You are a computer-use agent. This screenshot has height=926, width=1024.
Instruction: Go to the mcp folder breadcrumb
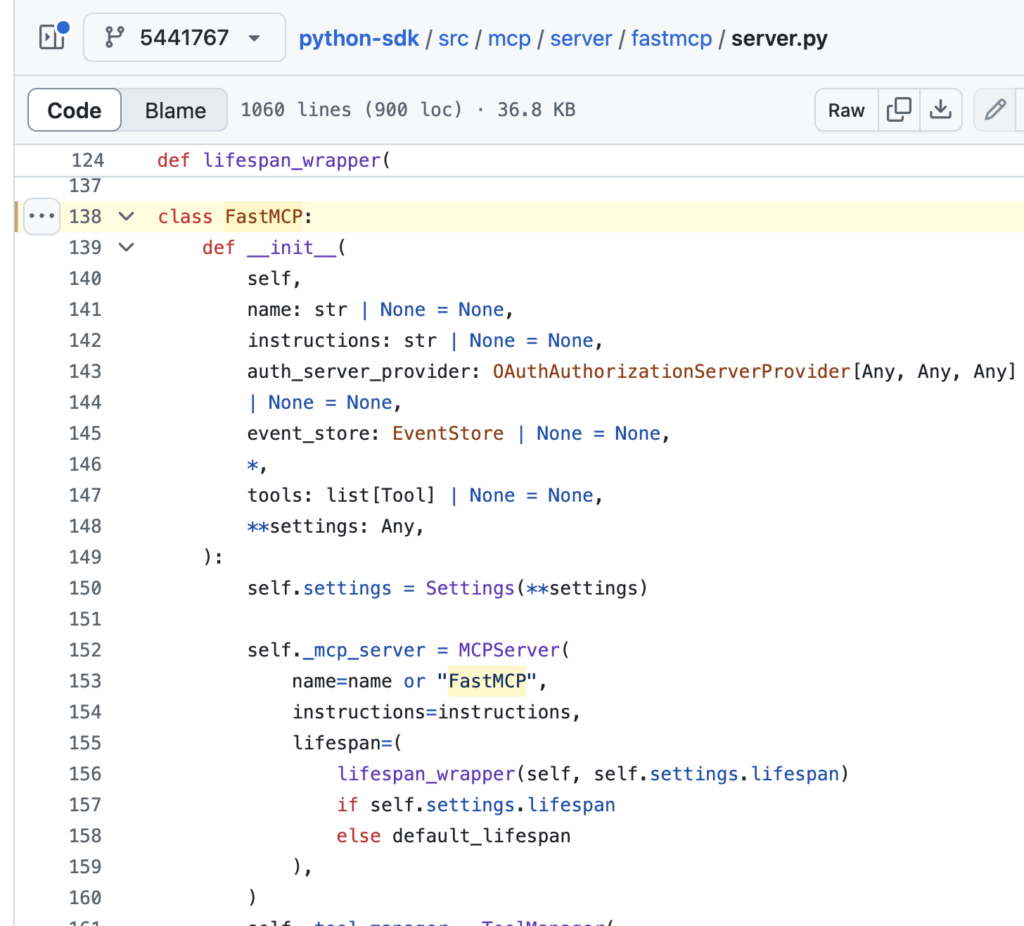(x=509, y=39)
